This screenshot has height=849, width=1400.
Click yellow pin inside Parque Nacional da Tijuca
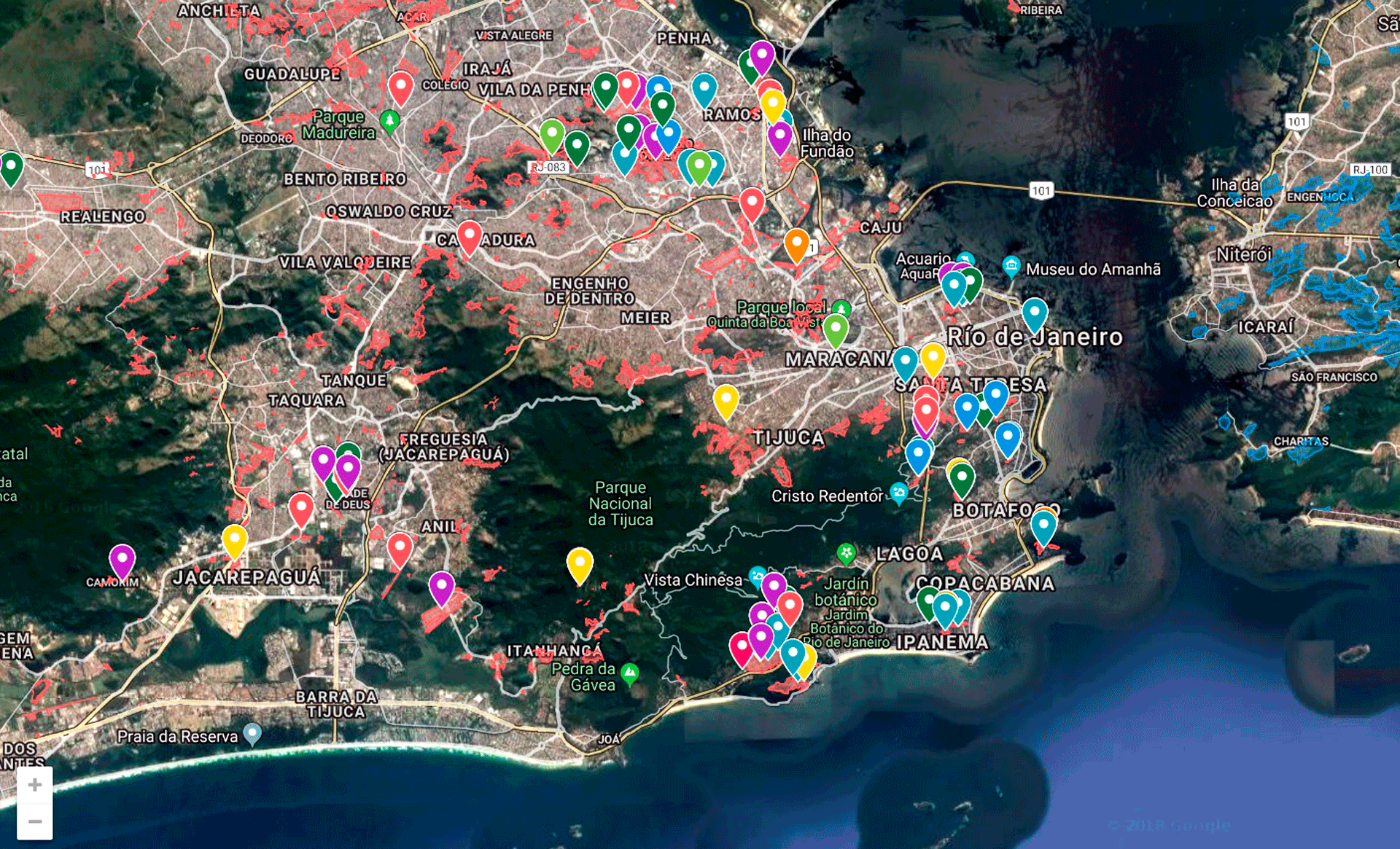pos(580,564)
